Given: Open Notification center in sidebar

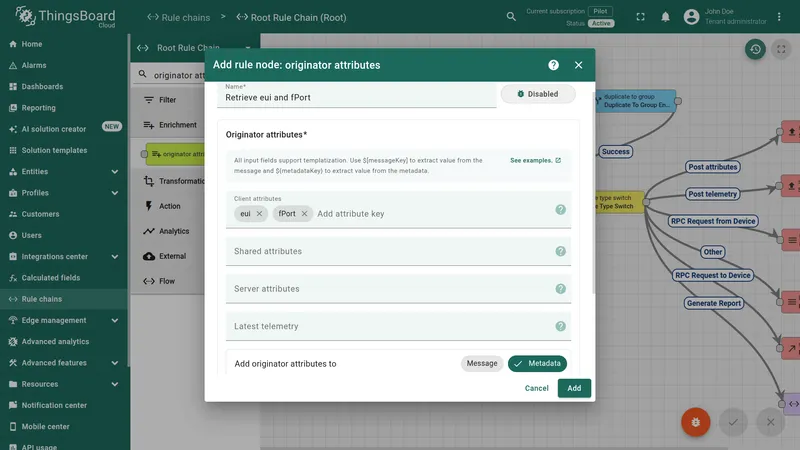Looking at the screenshot, I should [64, 406].
